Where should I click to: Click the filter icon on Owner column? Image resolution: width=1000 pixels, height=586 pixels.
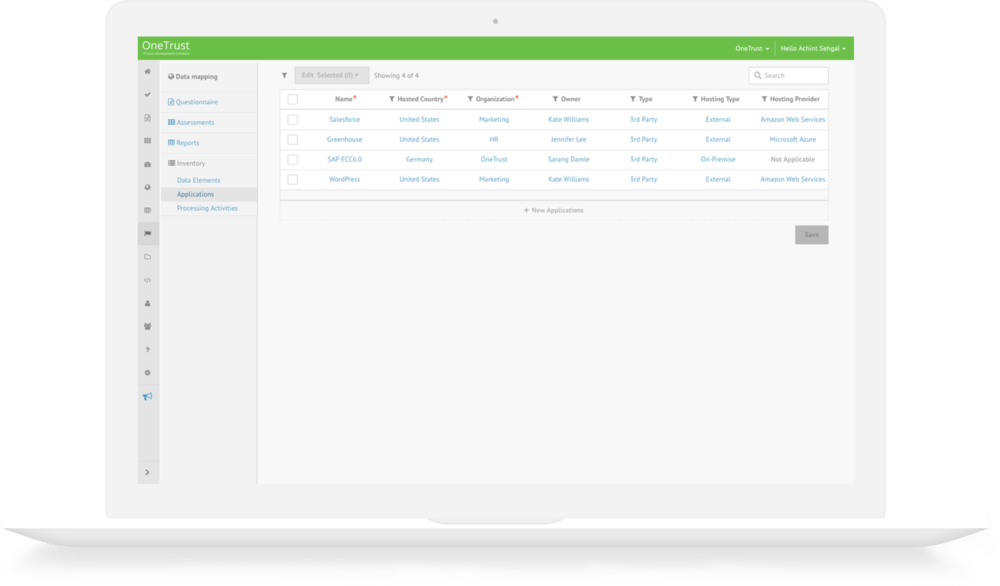pos(555,99)
